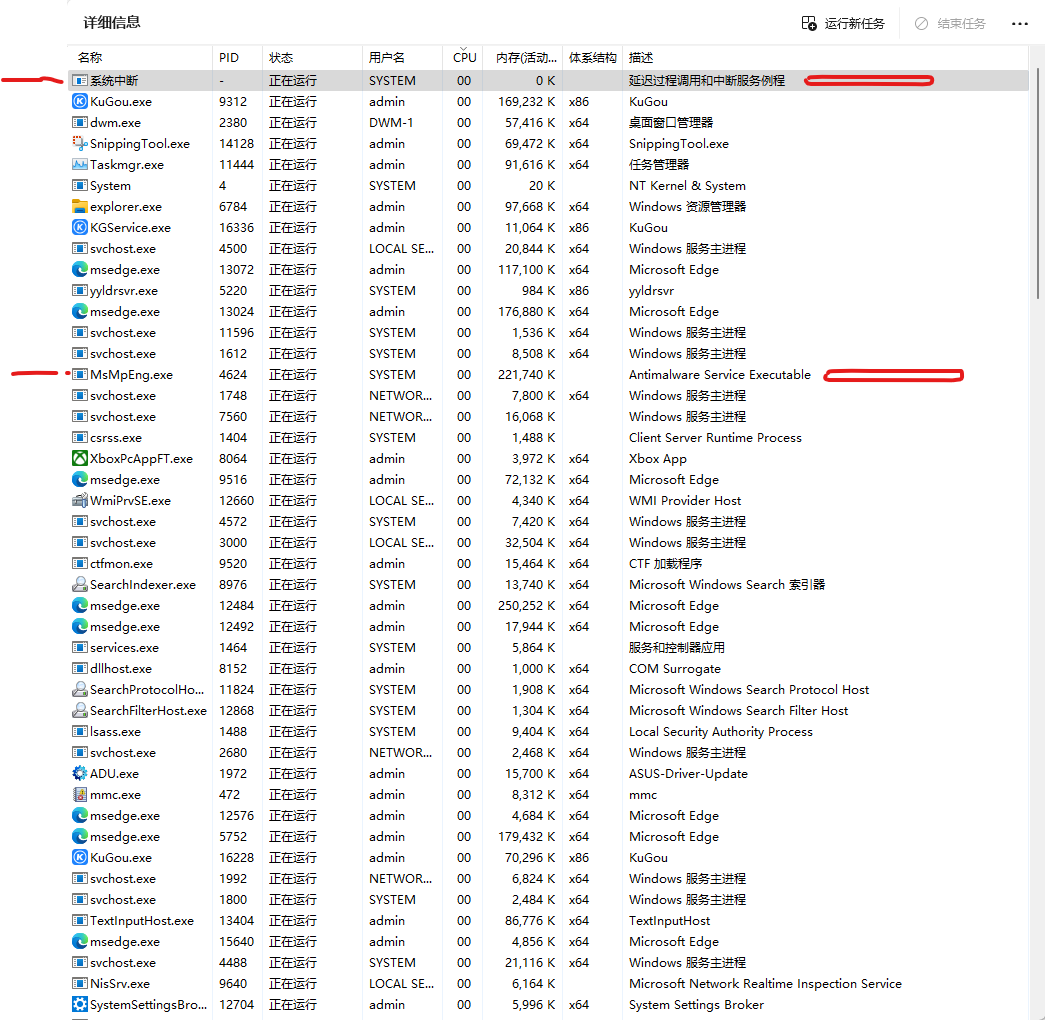Click description CTF 加载程序
1045x1020 pixels.
click(666, 563)
